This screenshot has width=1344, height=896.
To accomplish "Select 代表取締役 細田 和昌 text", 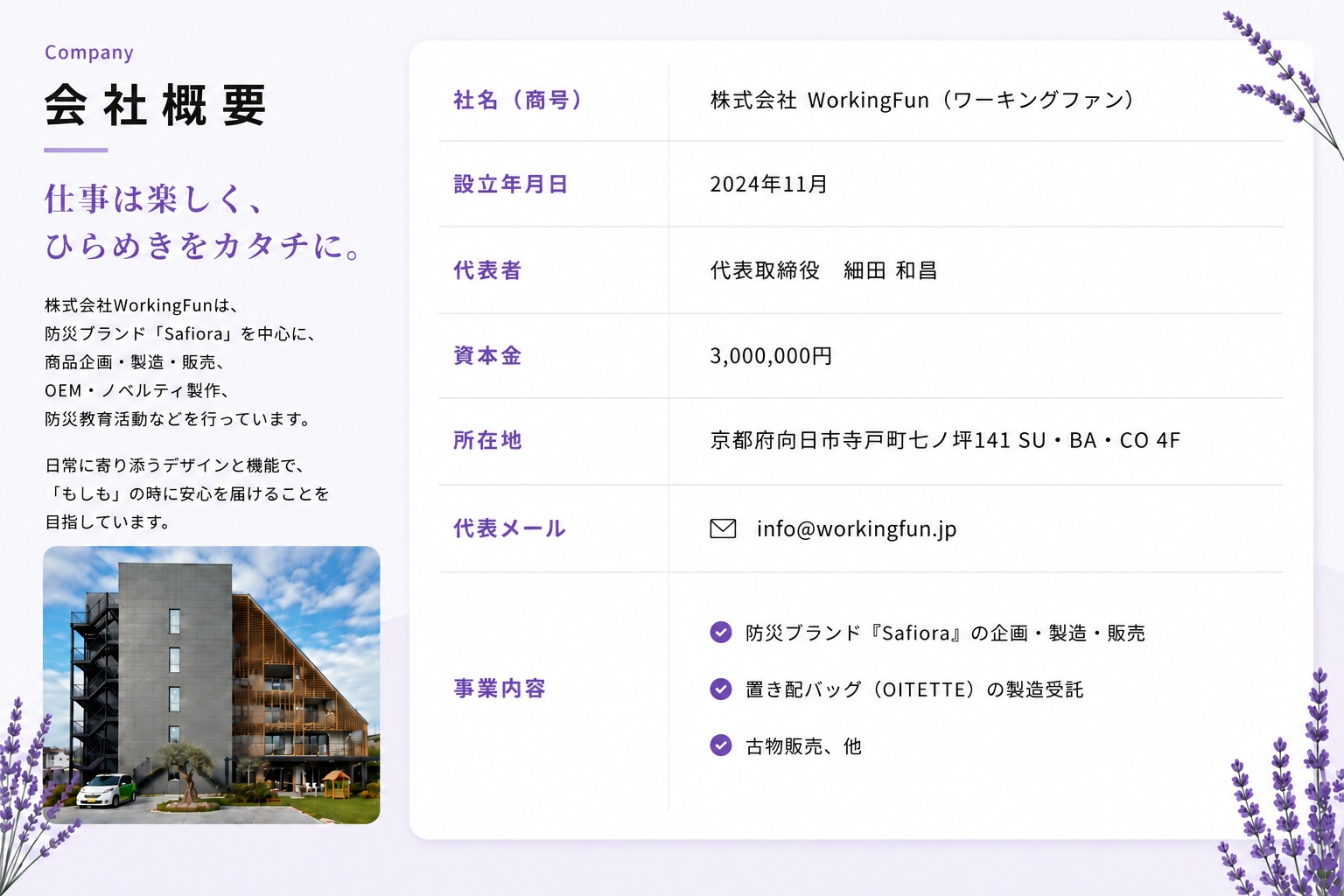I will pos(823,270).
